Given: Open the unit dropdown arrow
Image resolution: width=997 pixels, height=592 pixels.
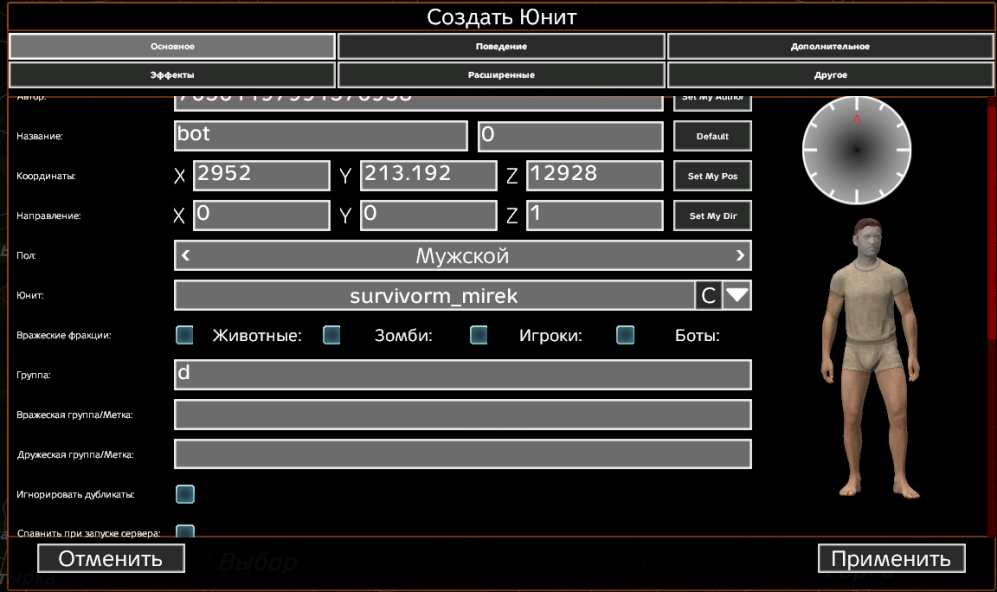Looking at the screenshot, I should coord(738,295).
